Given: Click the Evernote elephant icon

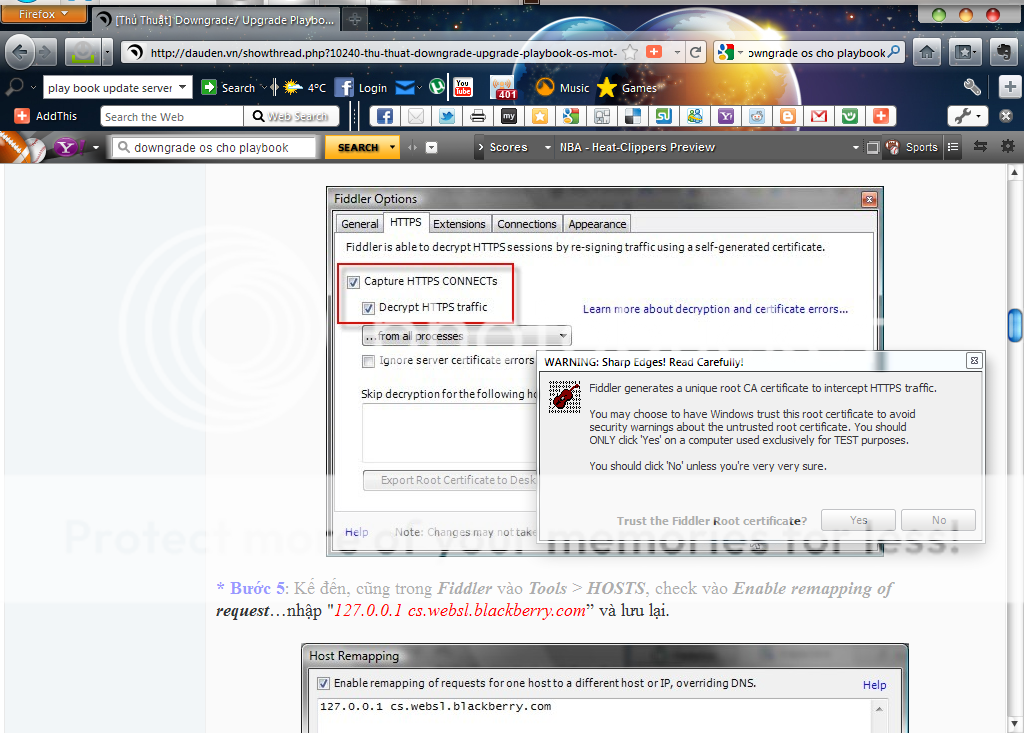Looking at the screenshot, I should (1002, 52).
